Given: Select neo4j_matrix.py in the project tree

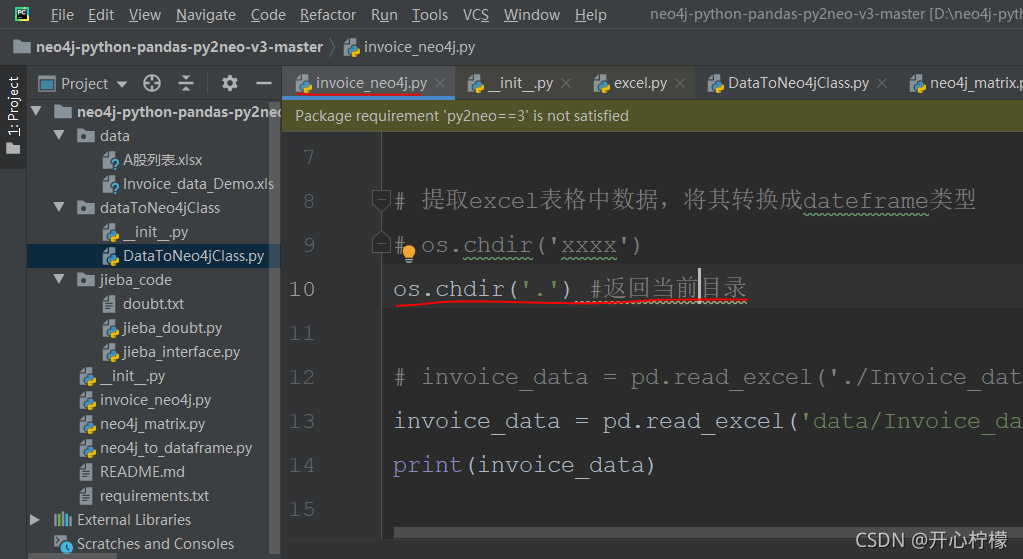Looking at the screenshot, I should 142,424.
